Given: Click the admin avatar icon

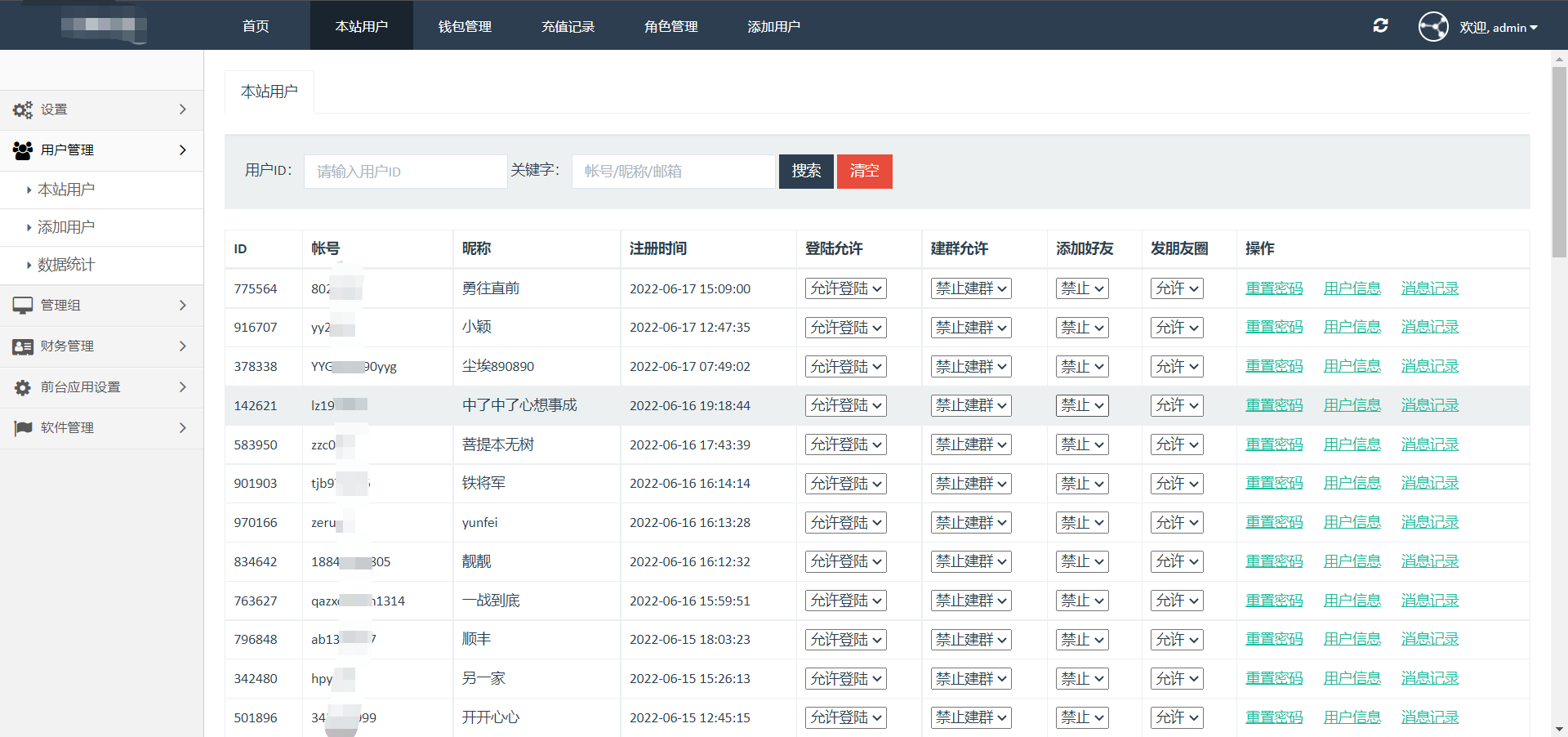Looking at the screenshot, I should (1433, 27).
